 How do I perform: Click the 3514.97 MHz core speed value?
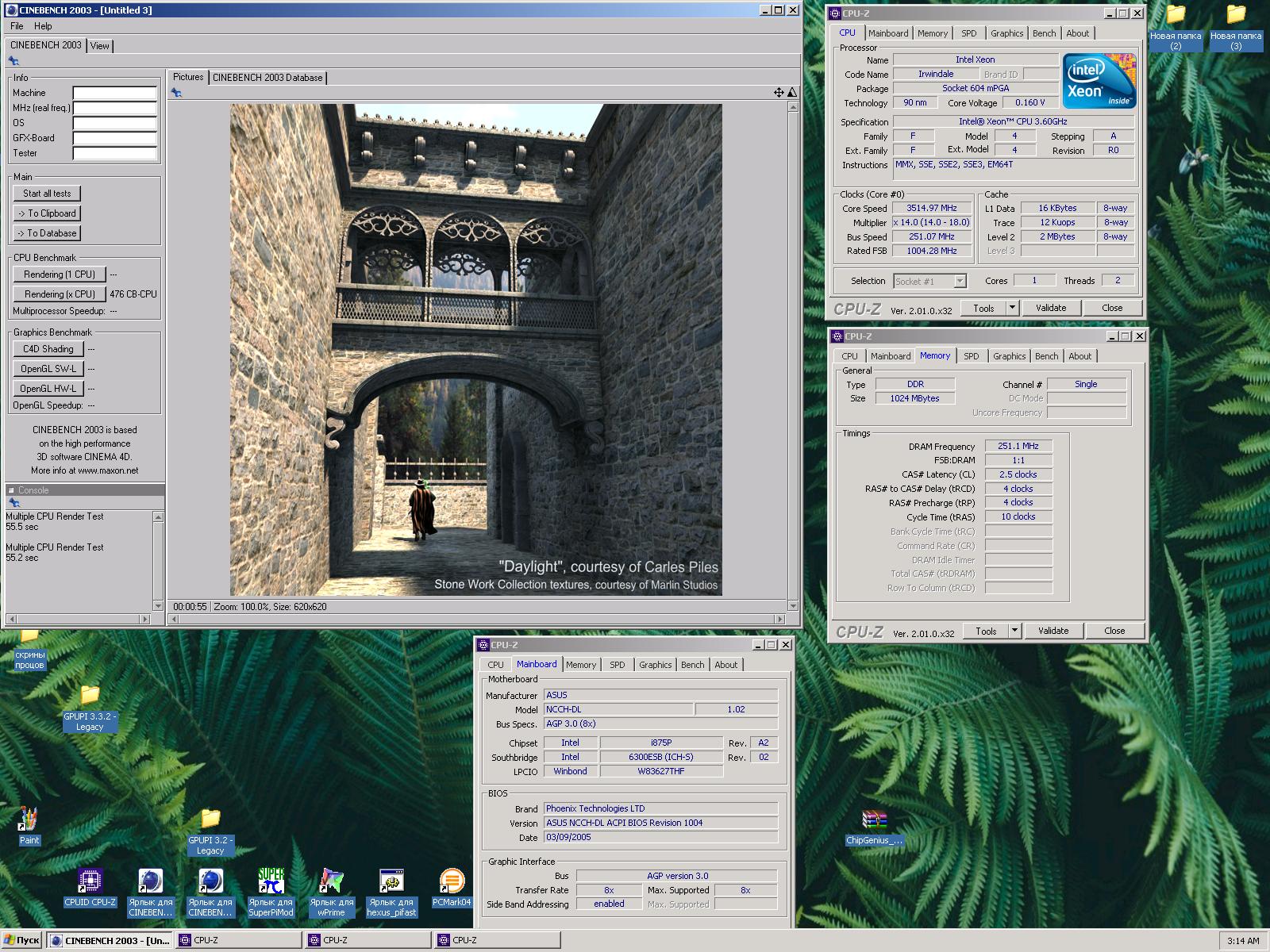932,209
